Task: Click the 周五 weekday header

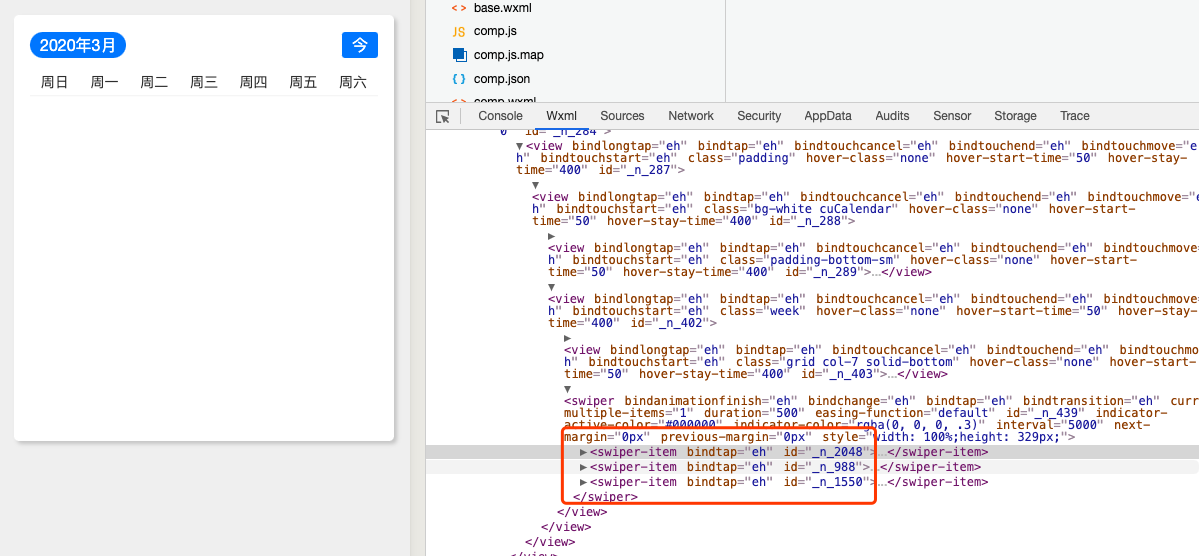Action: click(303, 82)
